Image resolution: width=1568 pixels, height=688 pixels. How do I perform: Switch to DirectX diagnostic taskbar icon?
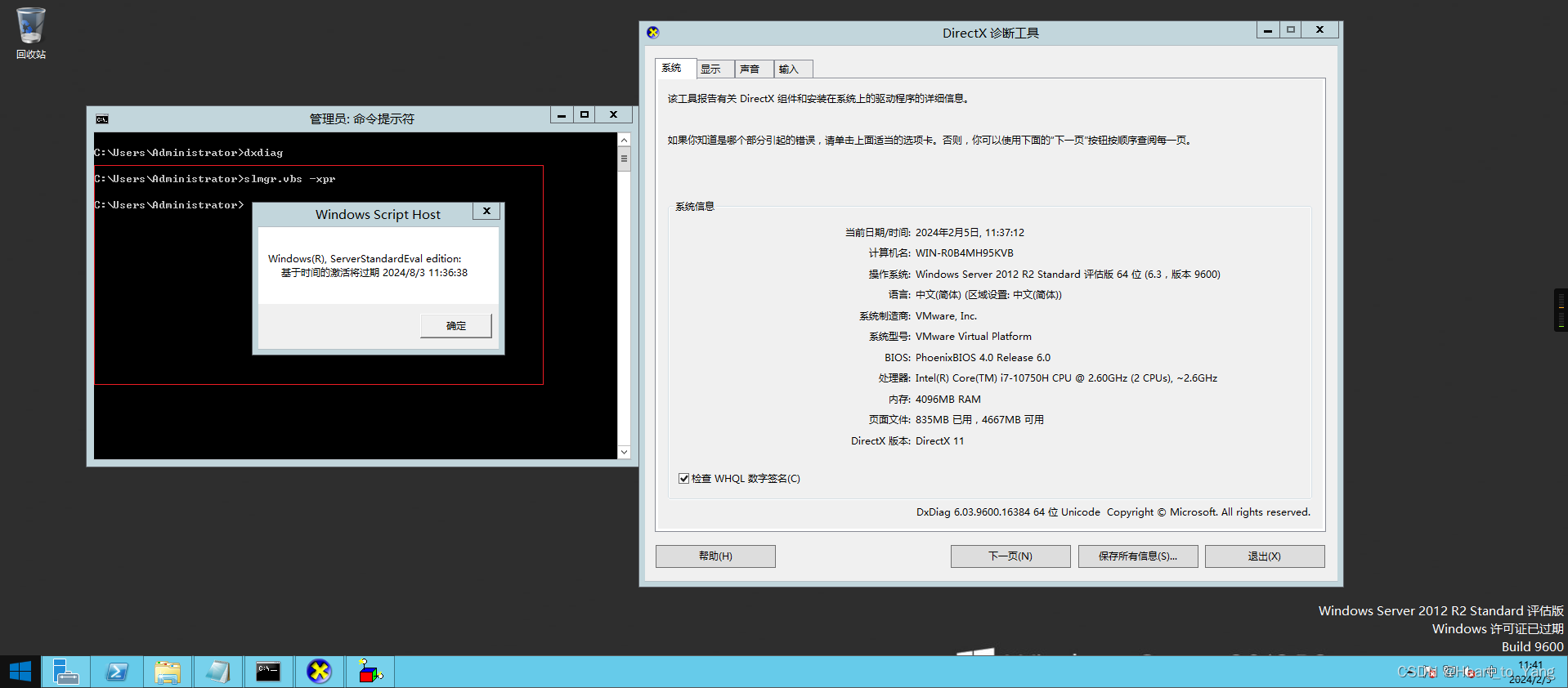(319, 672)
